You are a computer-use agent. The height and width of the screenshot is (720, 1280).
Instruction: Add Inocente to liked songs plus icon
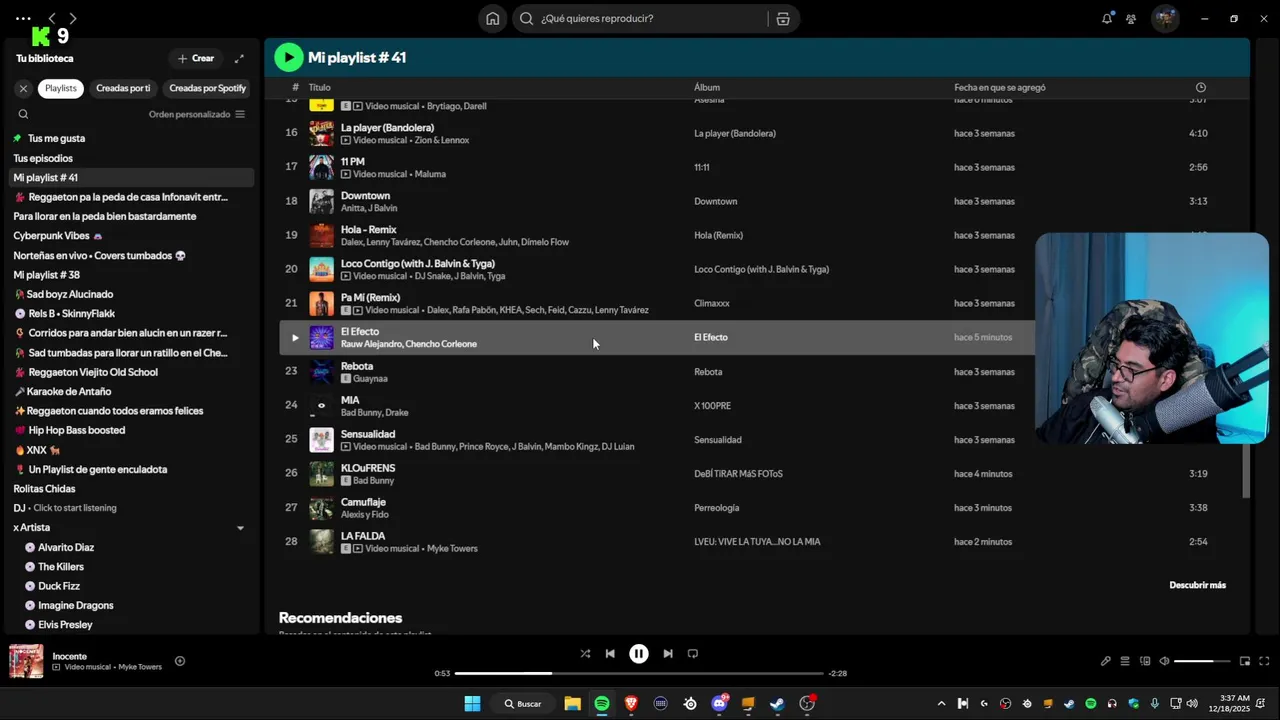(180, 661)
